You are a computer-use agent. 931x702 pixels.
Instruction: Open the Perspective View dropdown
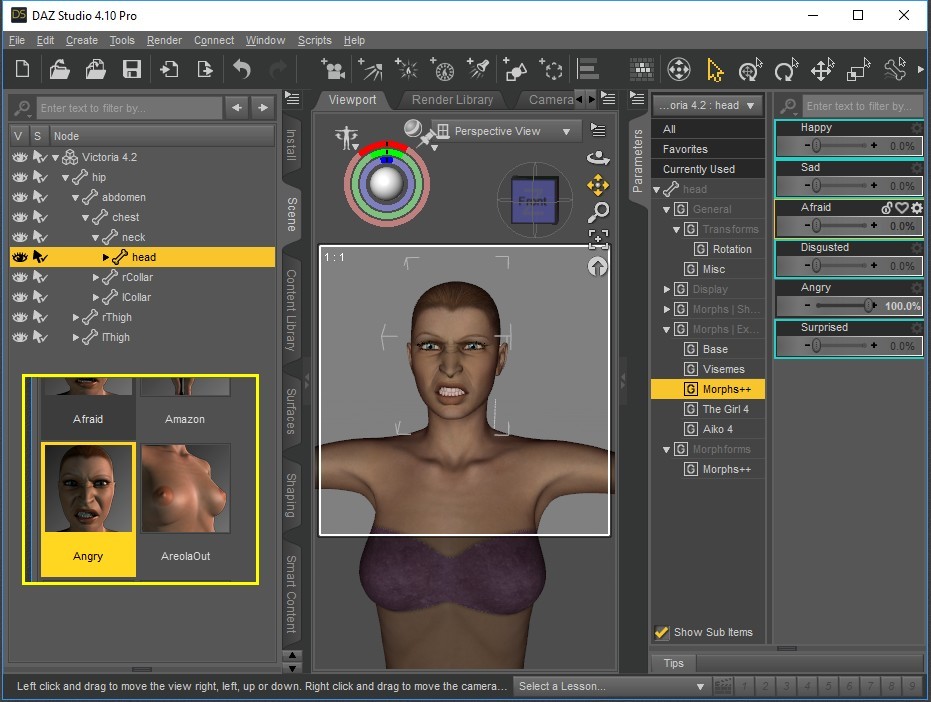[505, 131]
